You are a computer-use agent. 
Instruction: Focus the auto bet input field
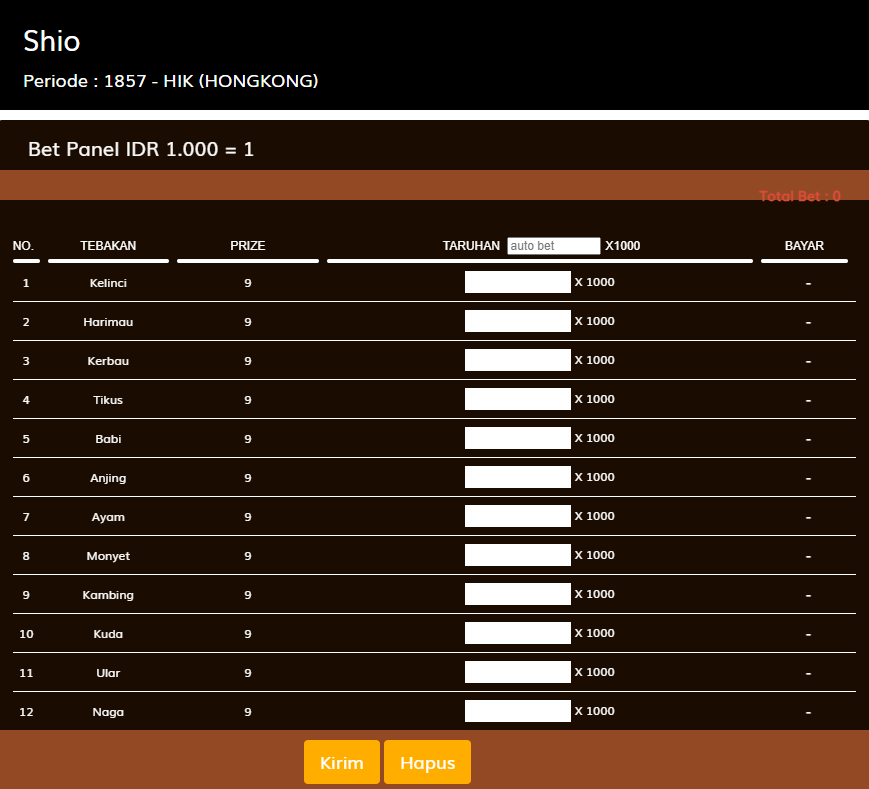coord(553,246)
